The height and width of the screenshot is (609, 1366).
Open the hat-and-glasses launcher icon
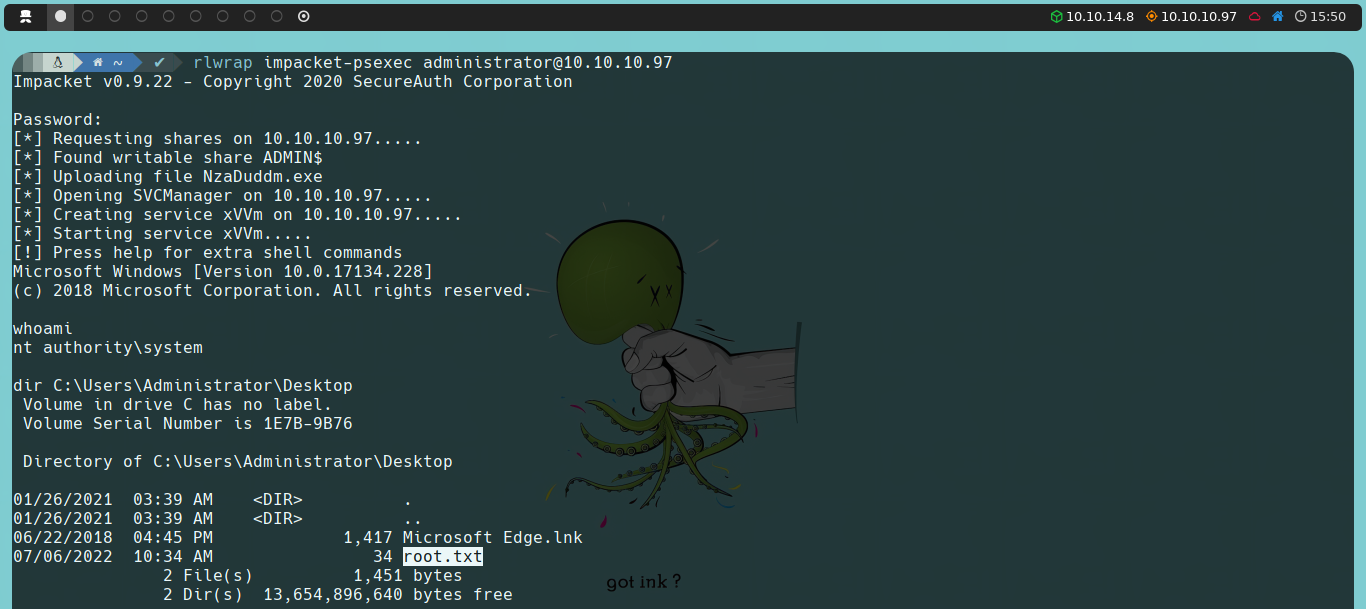[27, 16]
